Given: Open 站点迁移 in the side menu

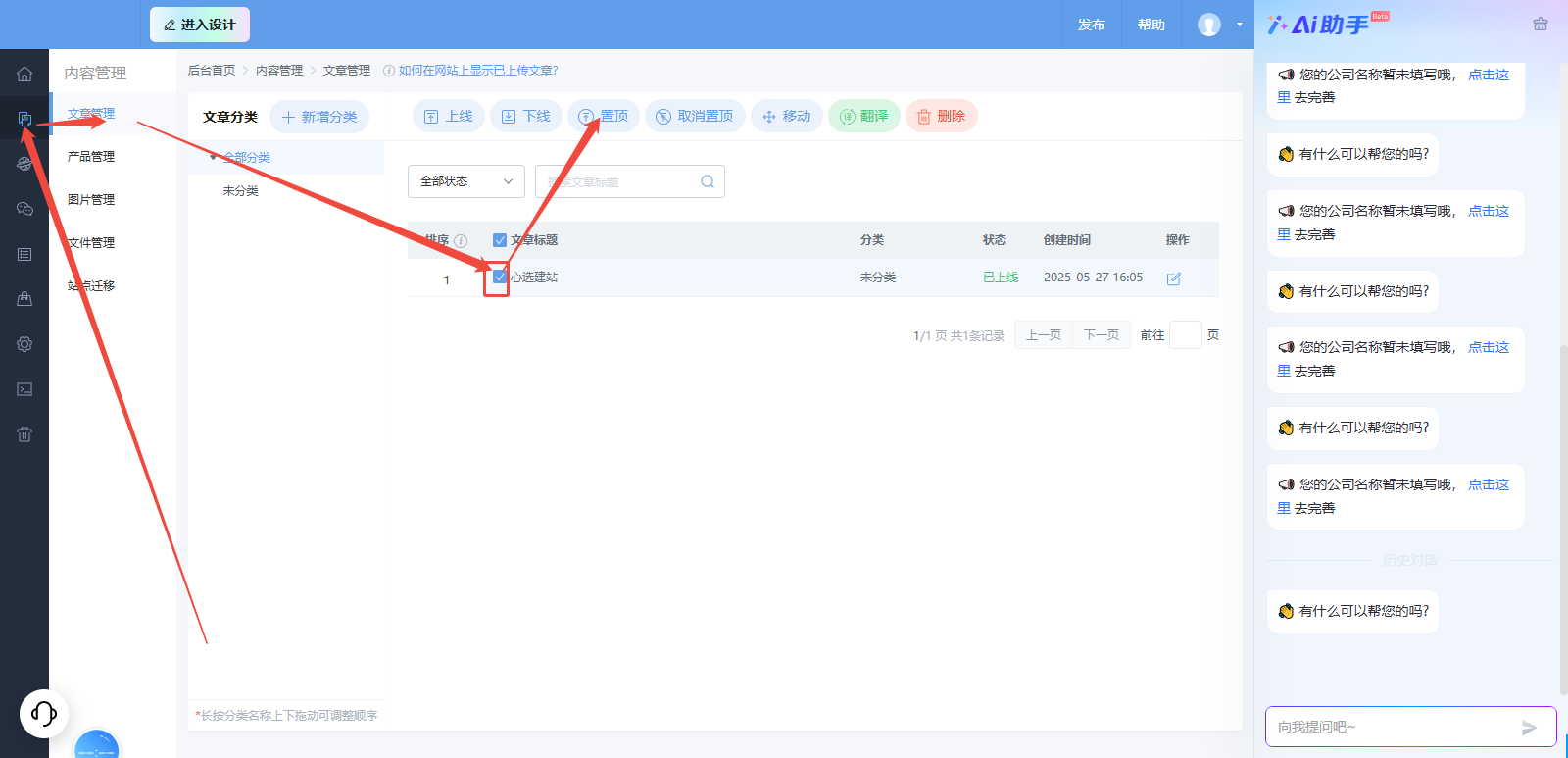Looking at the screenshot, I should (91, 286).
